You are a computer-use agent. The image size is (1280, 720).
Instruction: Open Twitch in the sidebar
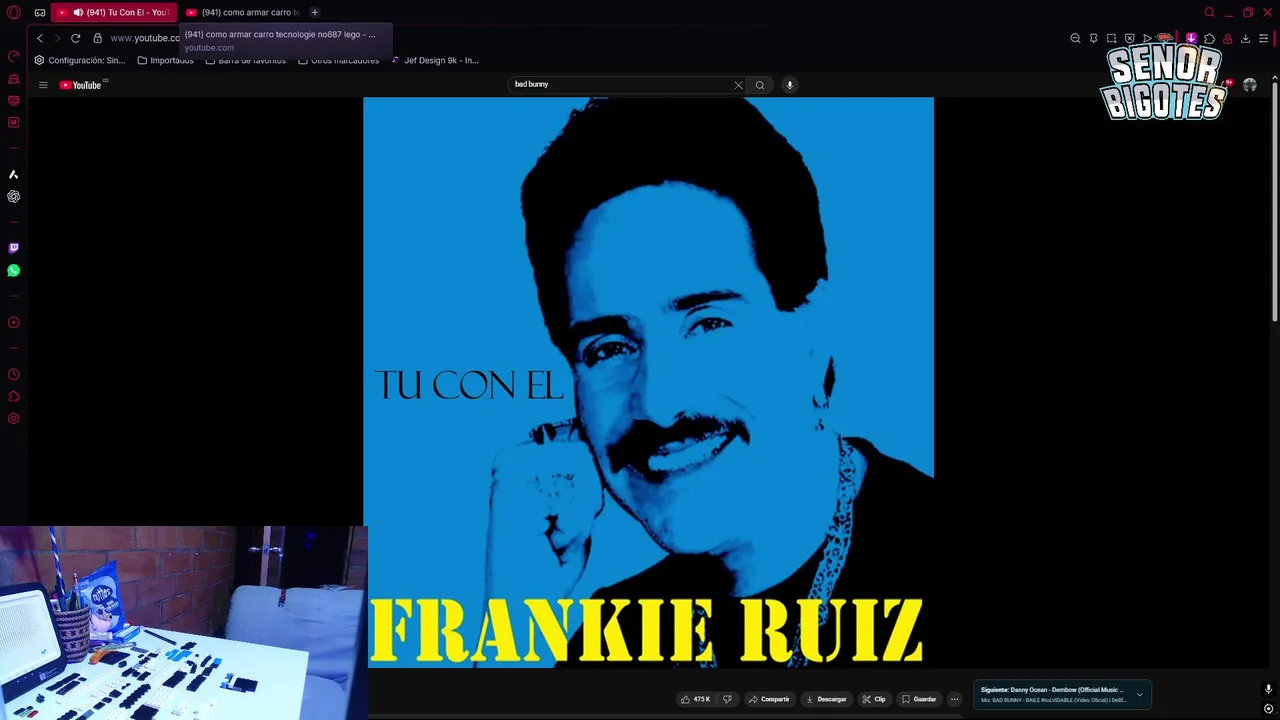pos(14,248)
